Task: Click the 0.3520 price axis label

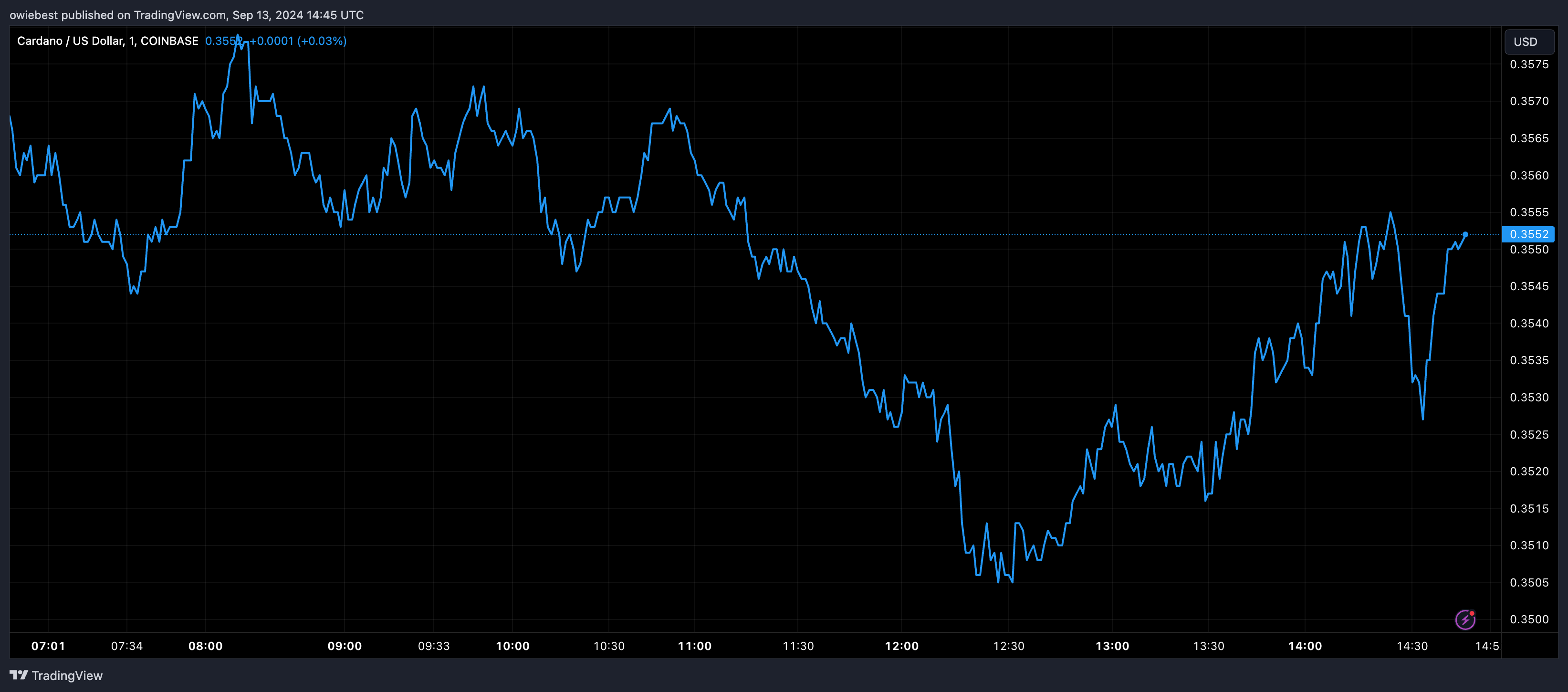Action: (1529, 471)
